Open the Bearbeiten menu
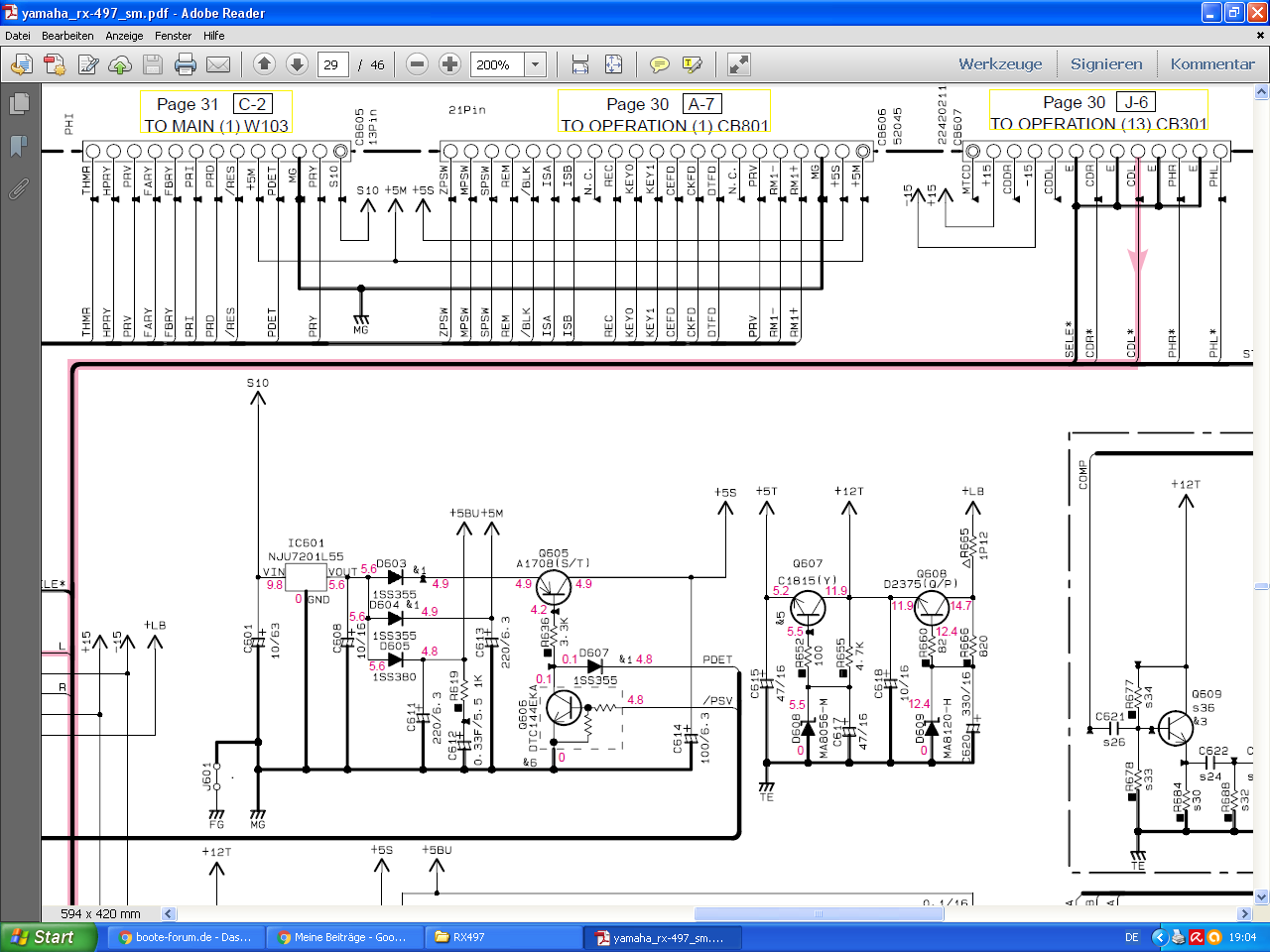The width and height of the screenshot is (1270, 952). coord(67,36)
